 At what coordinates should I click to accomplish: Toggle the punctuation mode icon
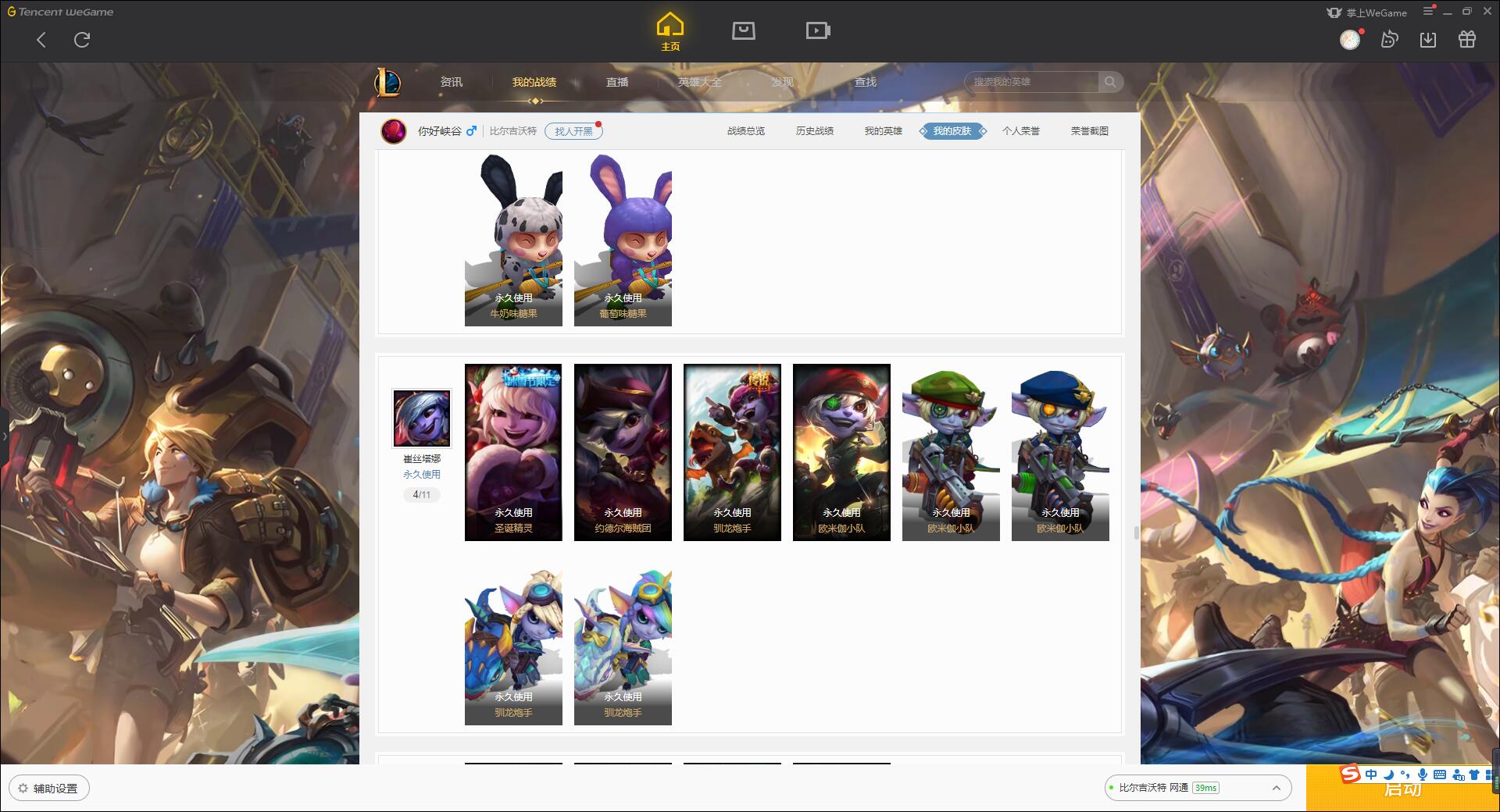point(1405,775)
